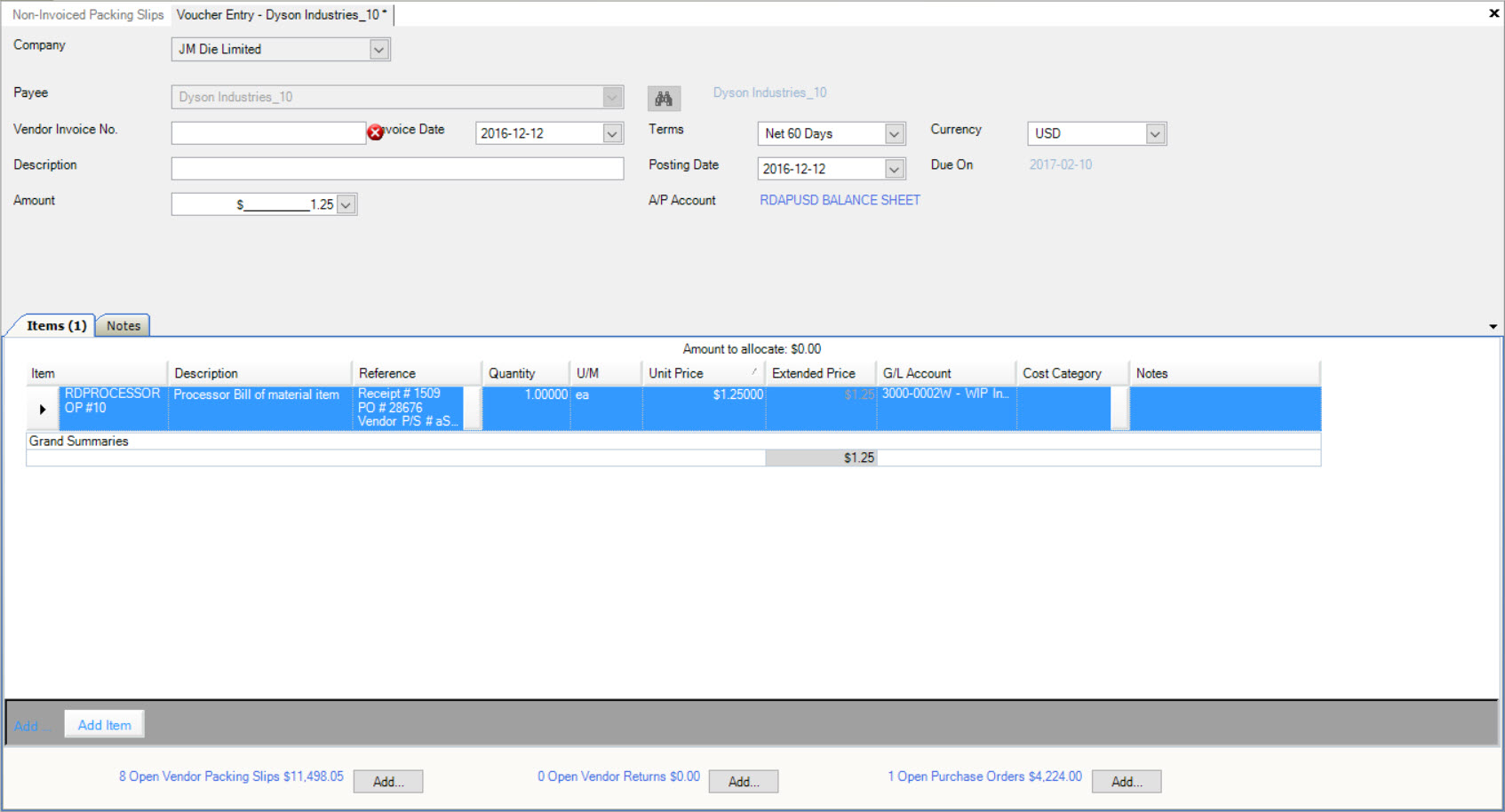Click the $1.25000 unit price cell
The width and height of the screenshot is (1505, 812).
click(704, 409)
